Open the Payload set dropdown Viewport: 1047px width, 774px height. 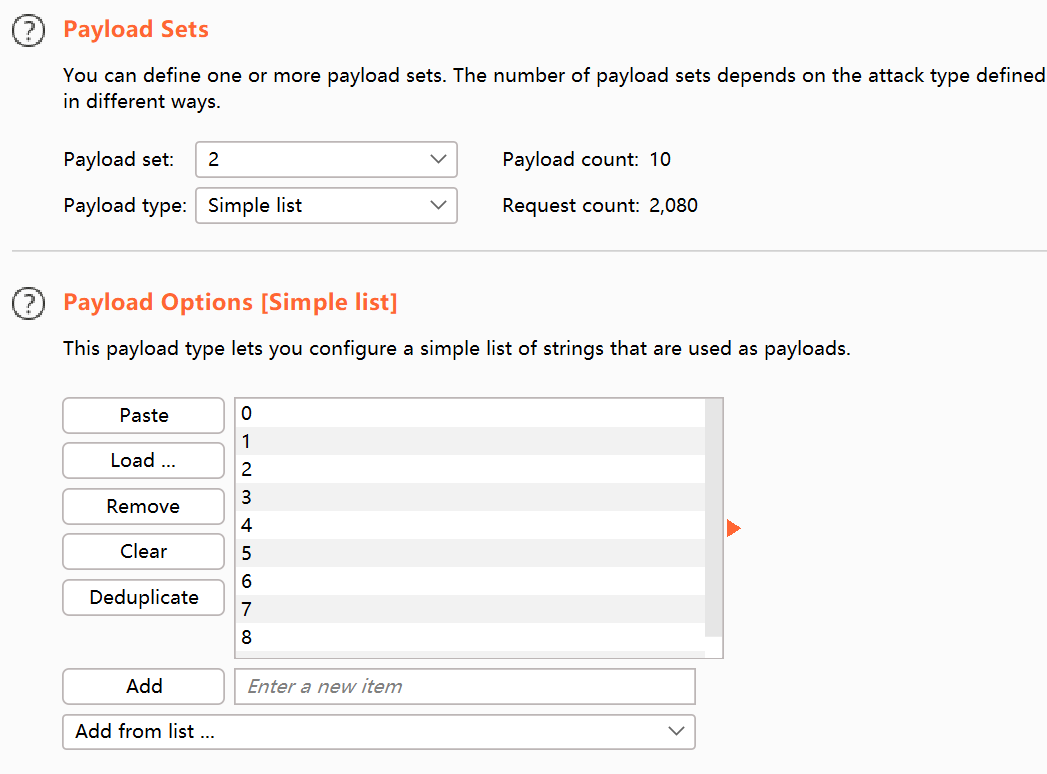coord(326,159)
